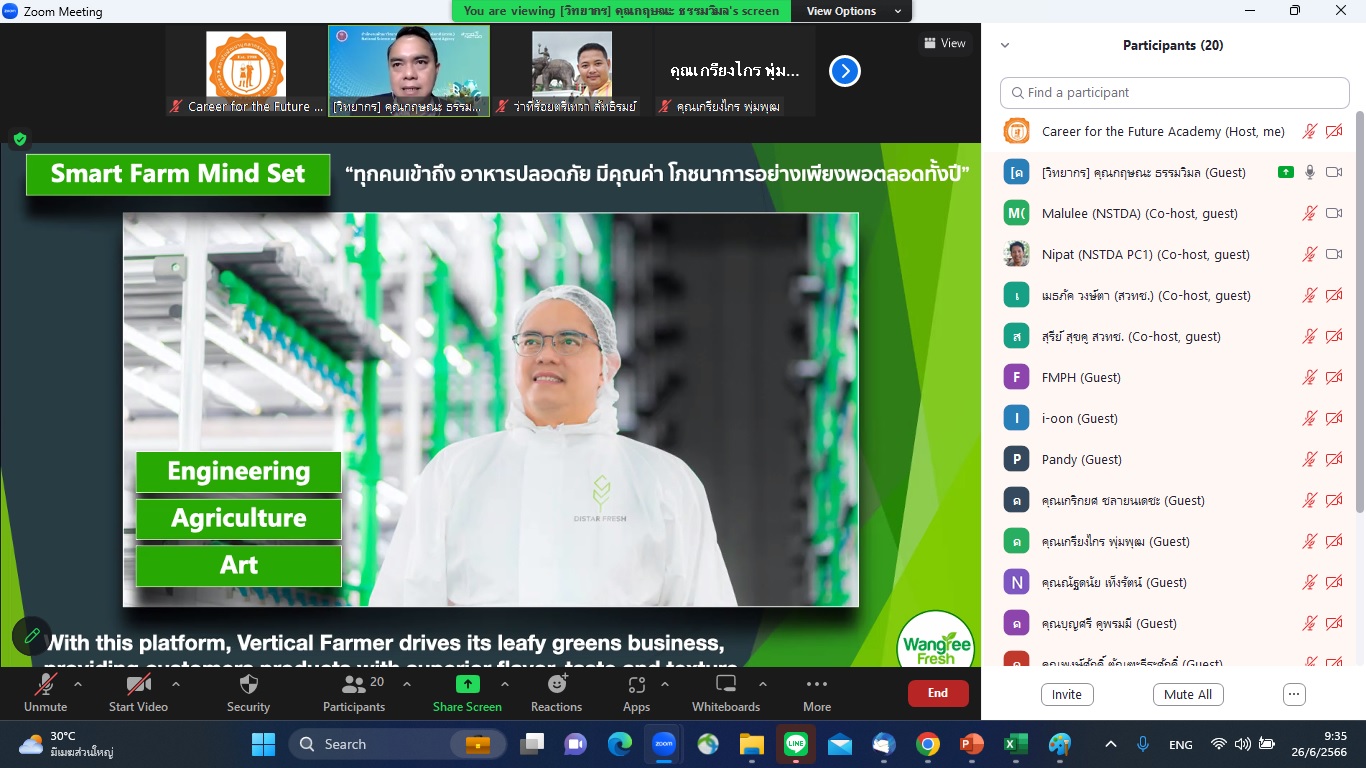Open Excel from the taskbar
1366x768 pixels.
1016,744
